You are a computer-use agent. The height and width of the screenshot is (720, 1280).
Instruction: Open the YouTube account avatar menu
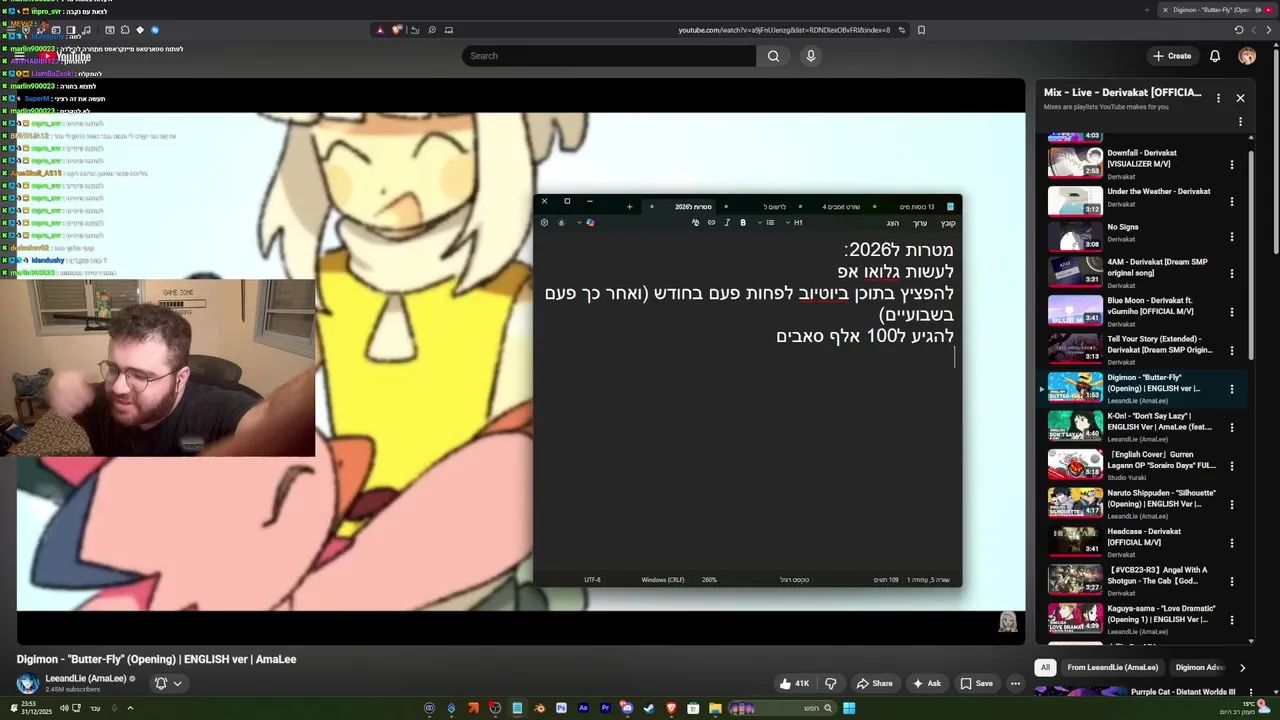(x=1247, y=56)
